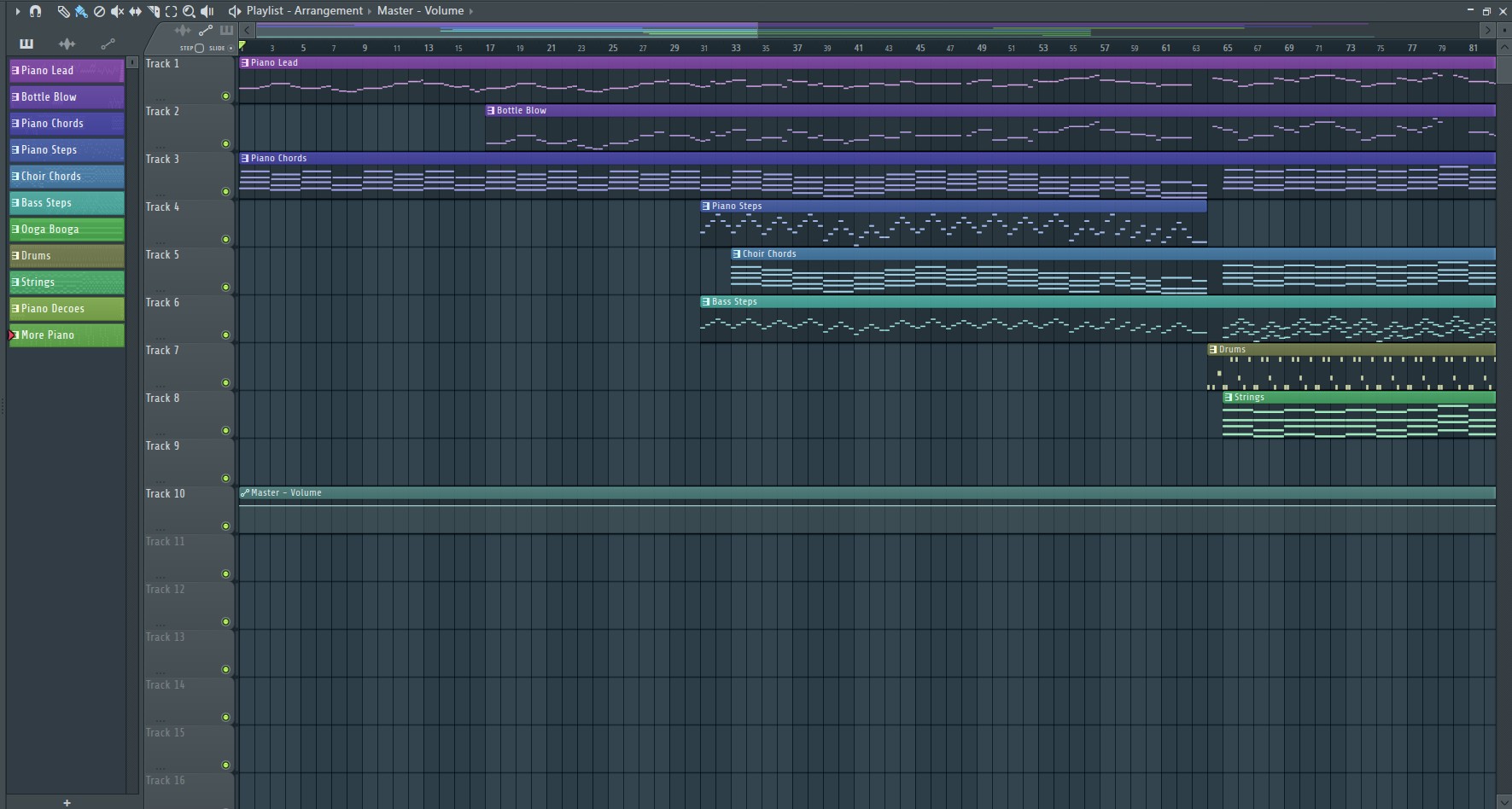This screenshot has width=1512, height=809.
Task: Add a new pattern with plus button
Action: tap(67, 802)
